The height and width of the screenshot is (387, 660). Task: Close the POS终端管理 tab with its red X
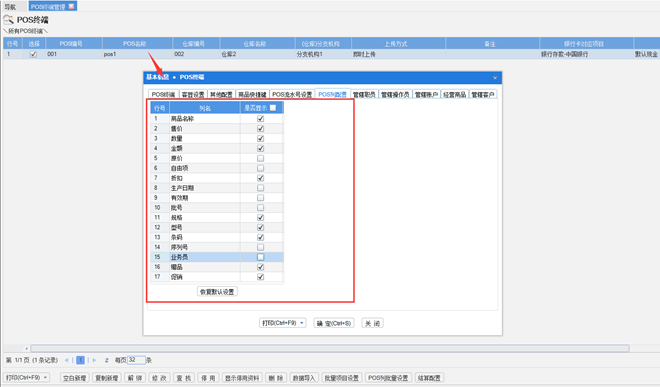71,6
